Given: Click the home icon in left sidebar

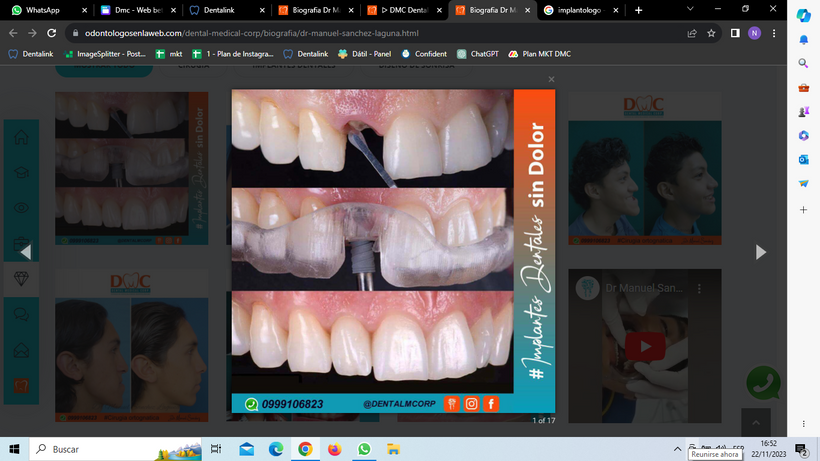Looking at the screenshot, I should point(21,139).
